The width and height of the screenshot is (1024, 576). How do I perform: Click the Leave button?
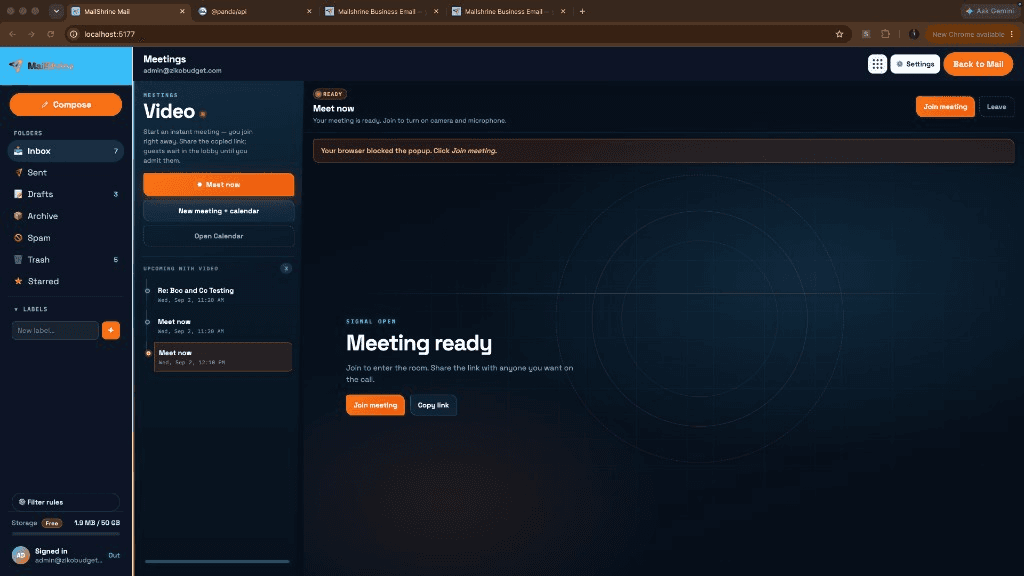[996, 106]
